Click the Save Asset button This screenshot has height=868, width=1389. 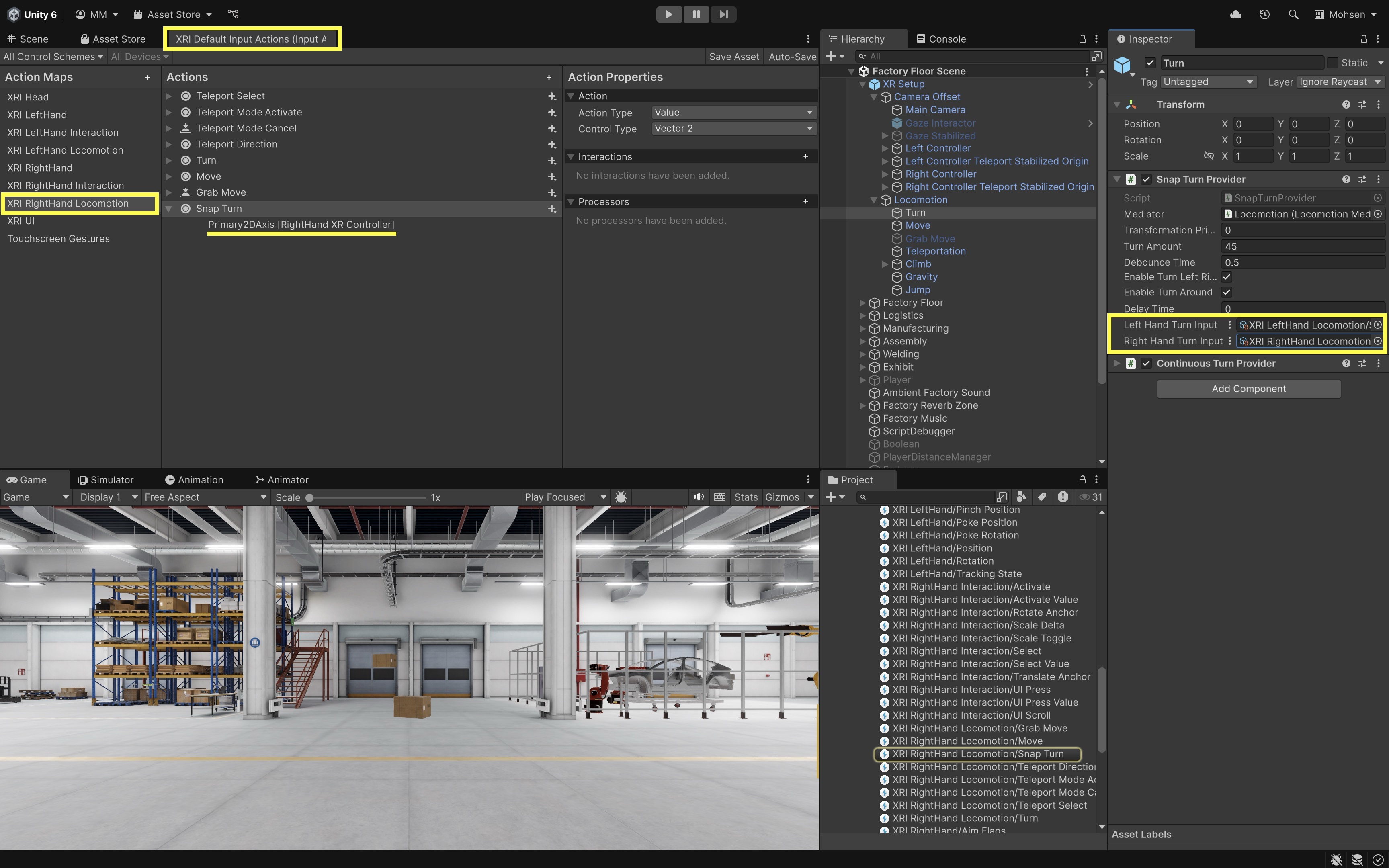tap(733, 57)
